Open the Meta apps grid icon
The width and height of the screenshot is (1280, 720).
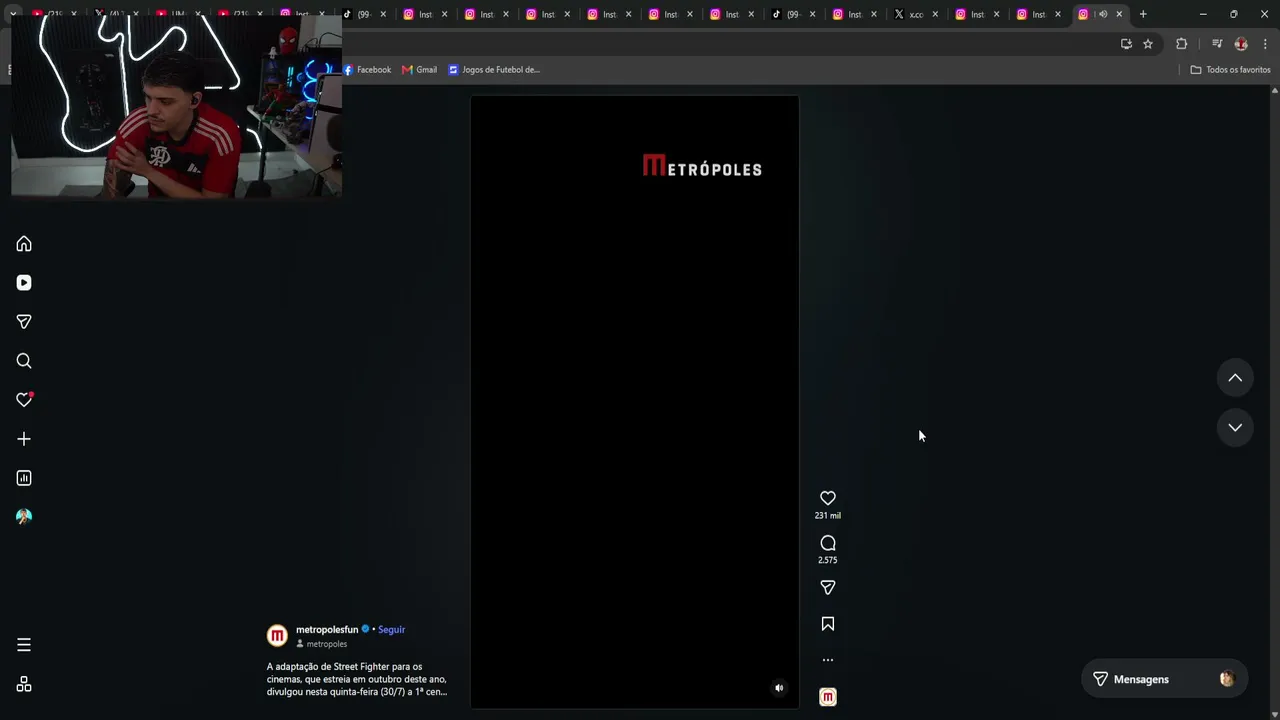coord(24,685)
